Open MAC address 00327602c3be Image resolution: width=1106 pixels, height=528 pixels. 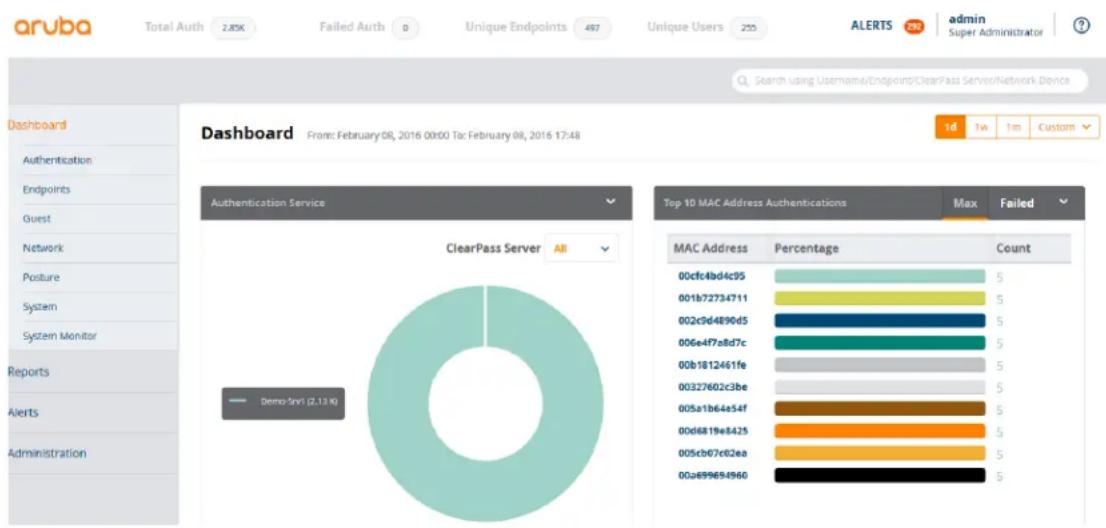click(x=712, y=387)
